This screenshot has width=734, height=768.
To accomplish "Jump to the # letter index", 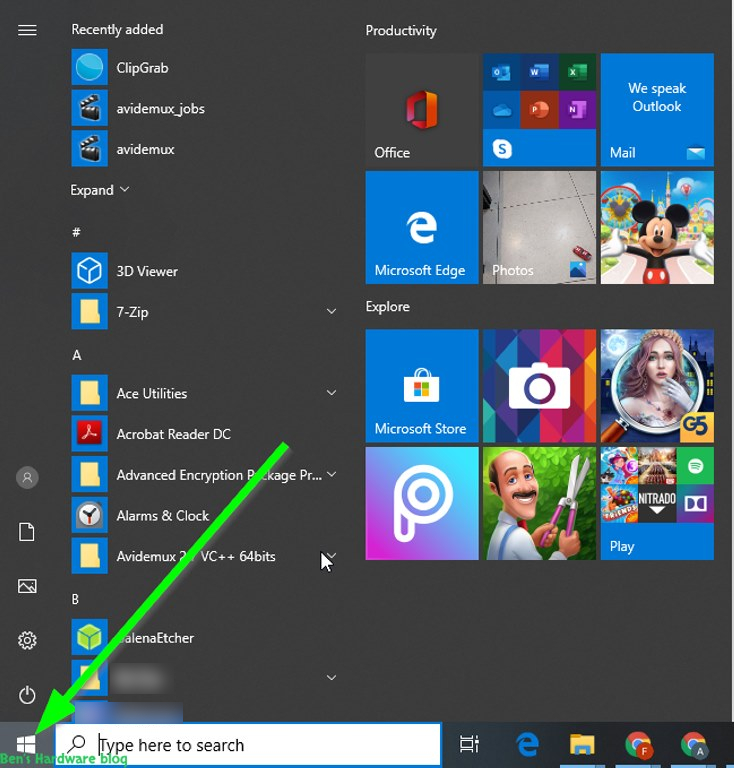I will pyautogui.click(x=76, y=232).
